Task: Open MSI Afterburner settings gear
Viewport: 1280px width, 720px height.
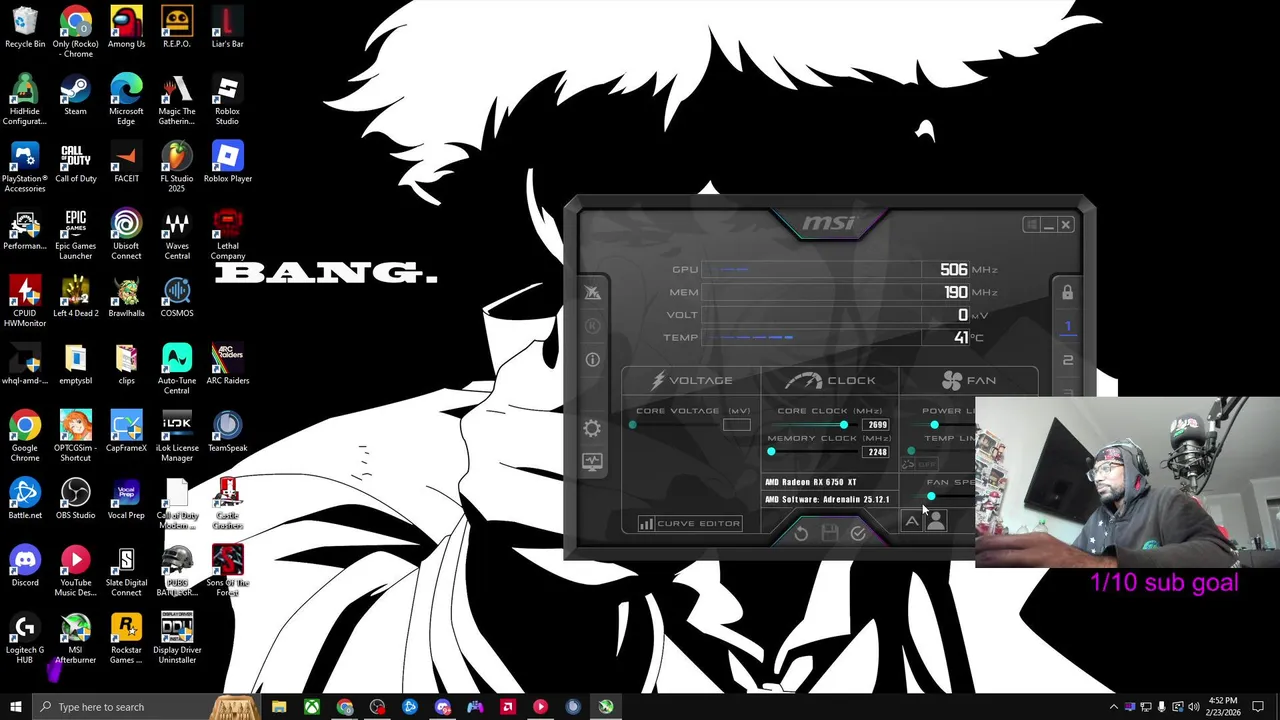Action: (592, 429)
